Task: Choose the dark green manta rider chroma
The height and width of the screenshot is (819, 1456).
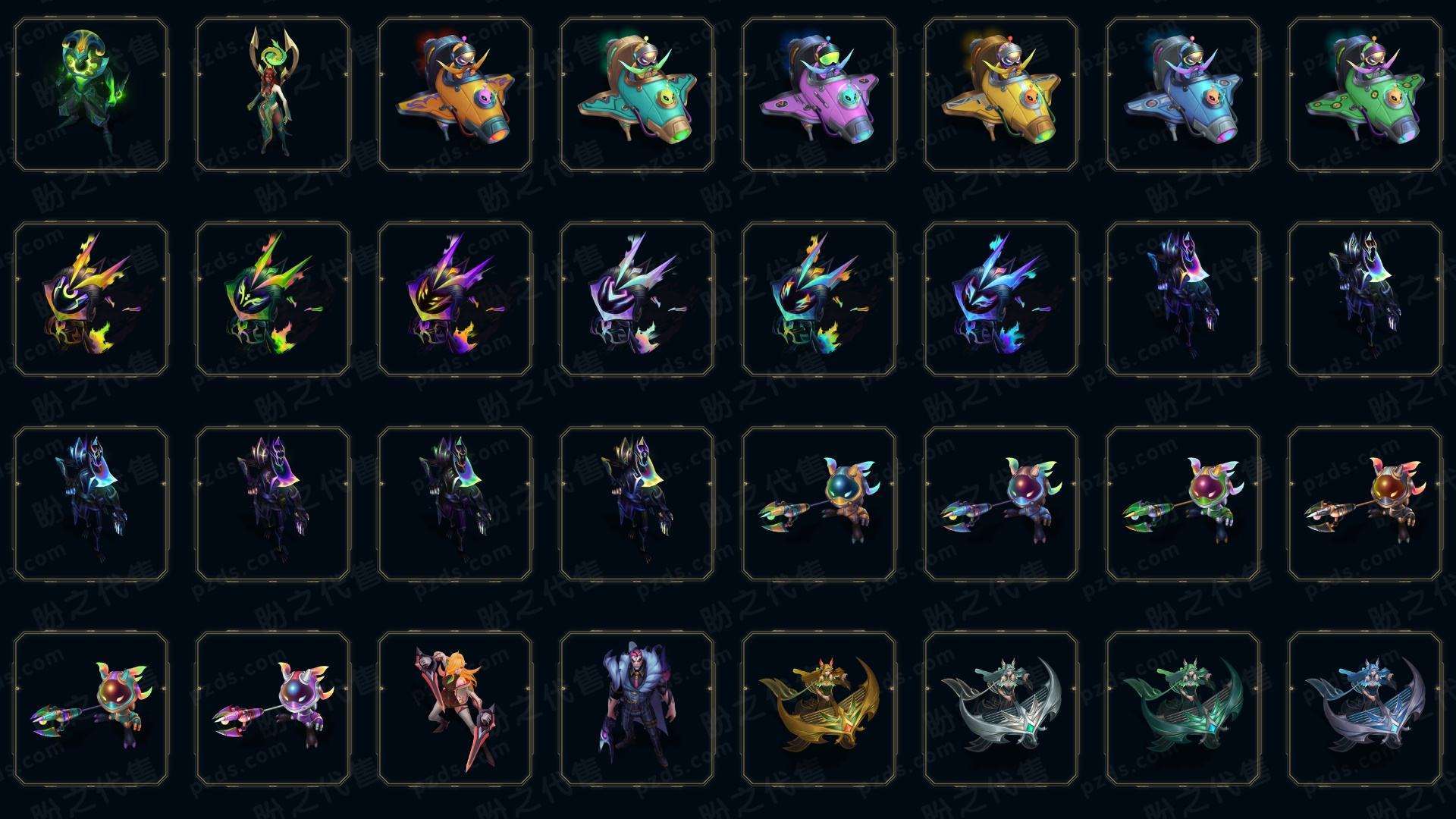Action: point(1183,708)
